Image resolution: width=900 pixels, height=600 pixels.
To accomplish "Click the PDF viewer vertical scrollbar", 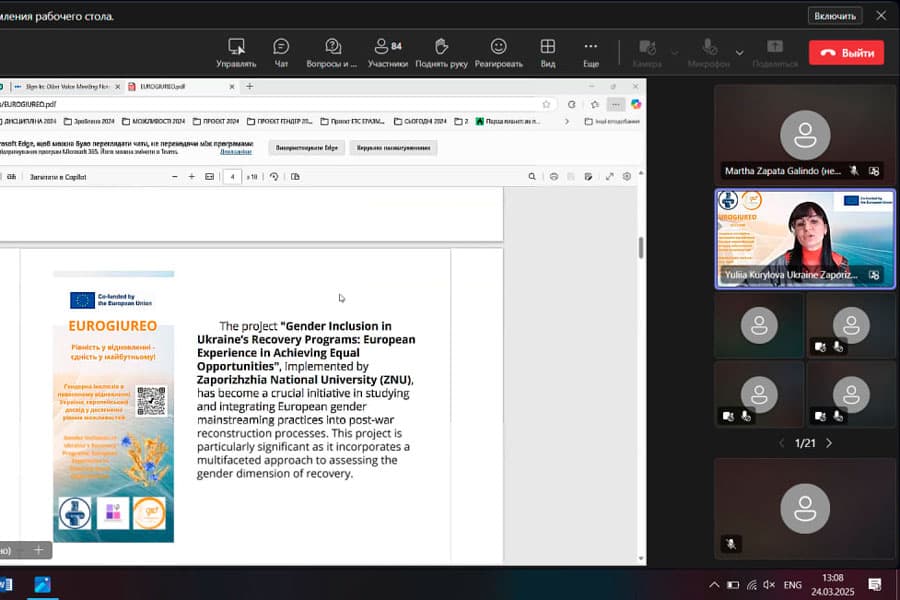I will coord(640,248).
